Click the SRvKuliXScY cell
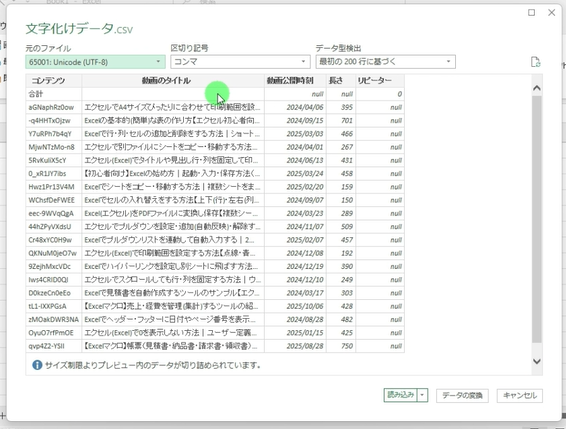 (54, 160)
